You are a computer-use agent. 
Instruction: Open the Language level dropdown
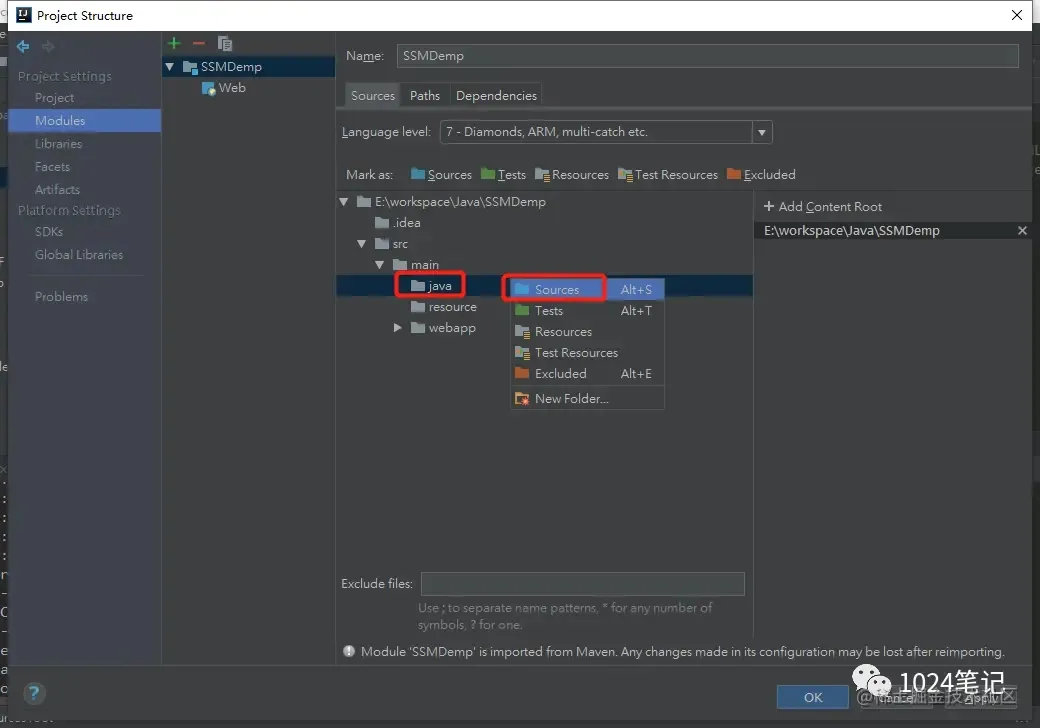(x=762, y=132)
